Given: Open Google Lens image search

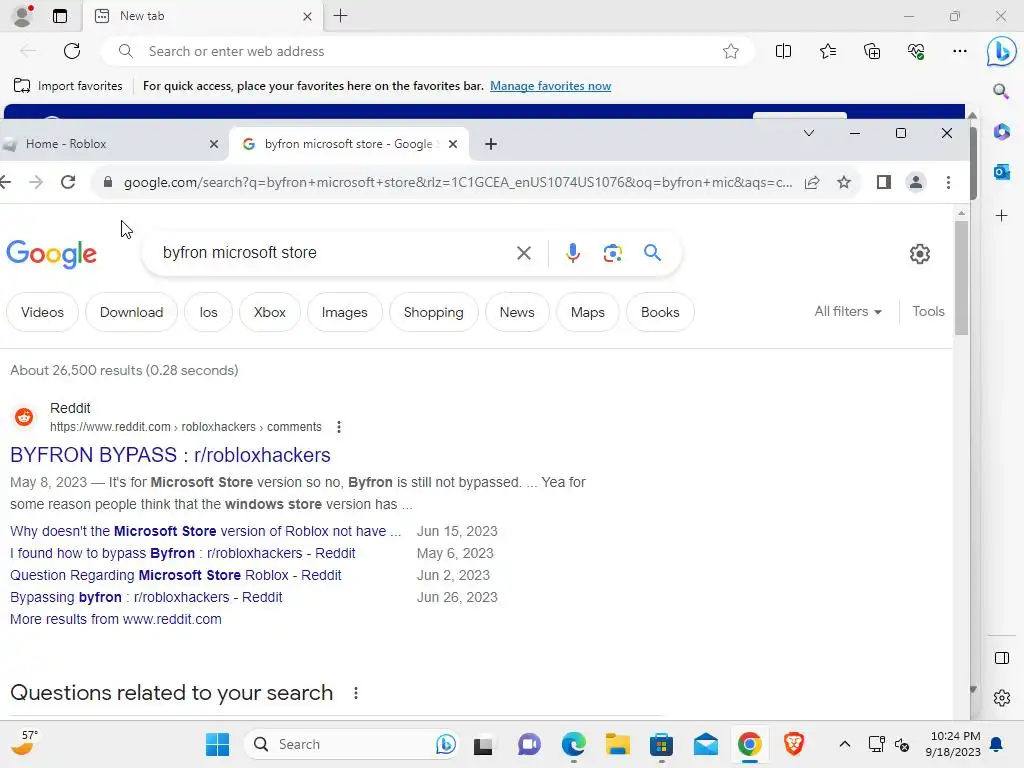Looking at the screenshot, I should [x=613, y=253].
